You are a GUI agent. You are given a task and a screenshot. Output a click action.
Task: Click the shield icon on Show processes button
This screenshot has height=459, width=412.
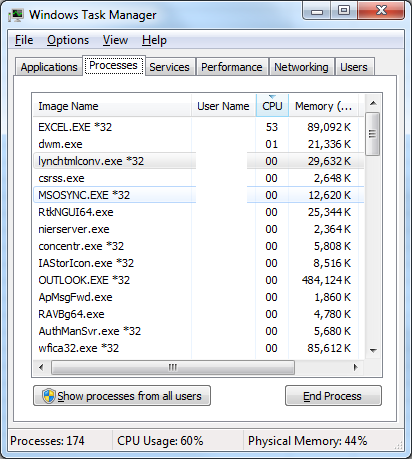tap(49, 396)
